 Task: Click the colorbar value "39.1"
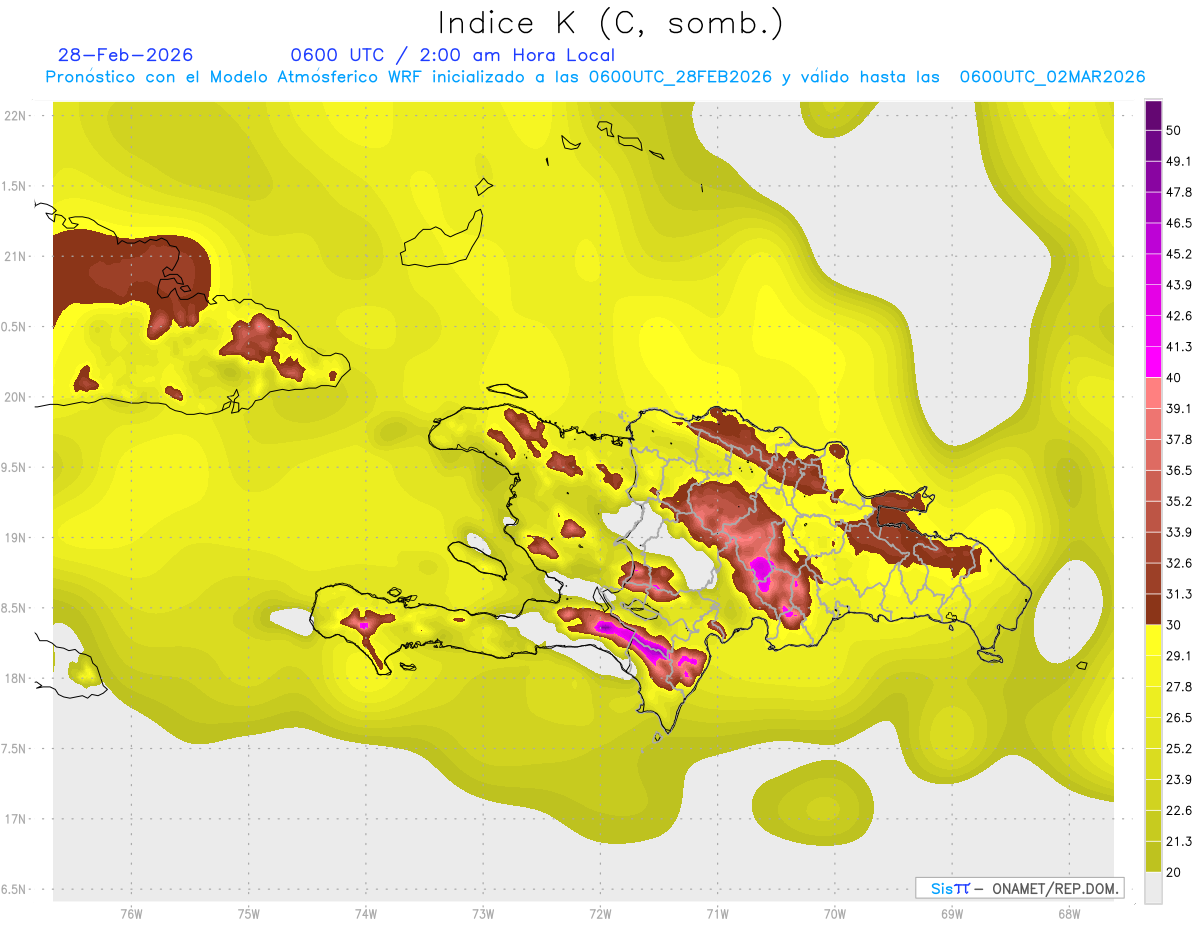click(1179, 408)
